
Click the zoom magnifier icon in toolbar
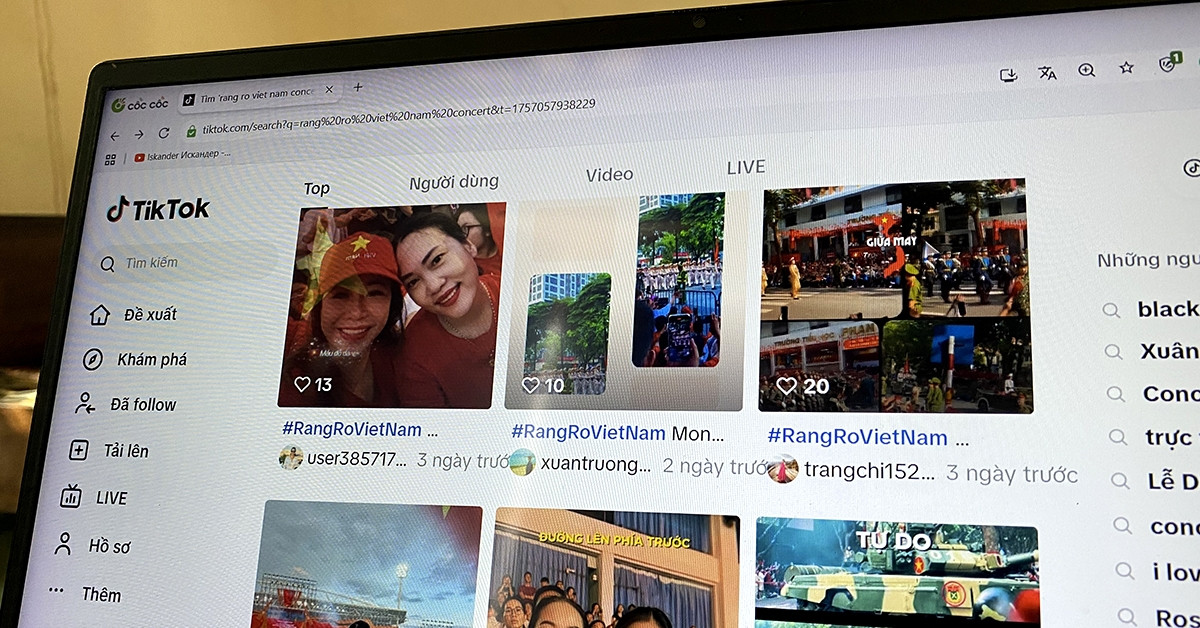1086,70
